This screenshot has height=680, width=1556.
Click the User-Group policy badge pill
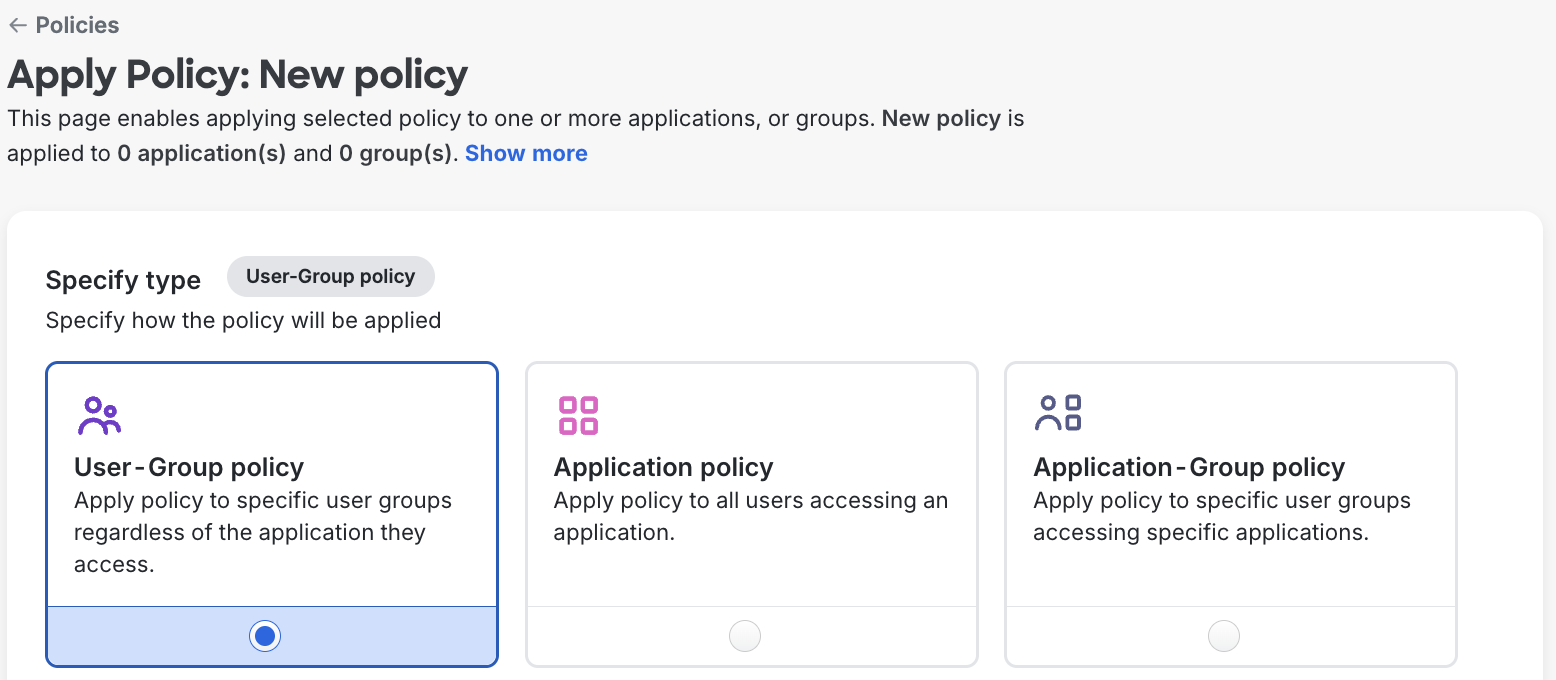(x=330, y=276)
